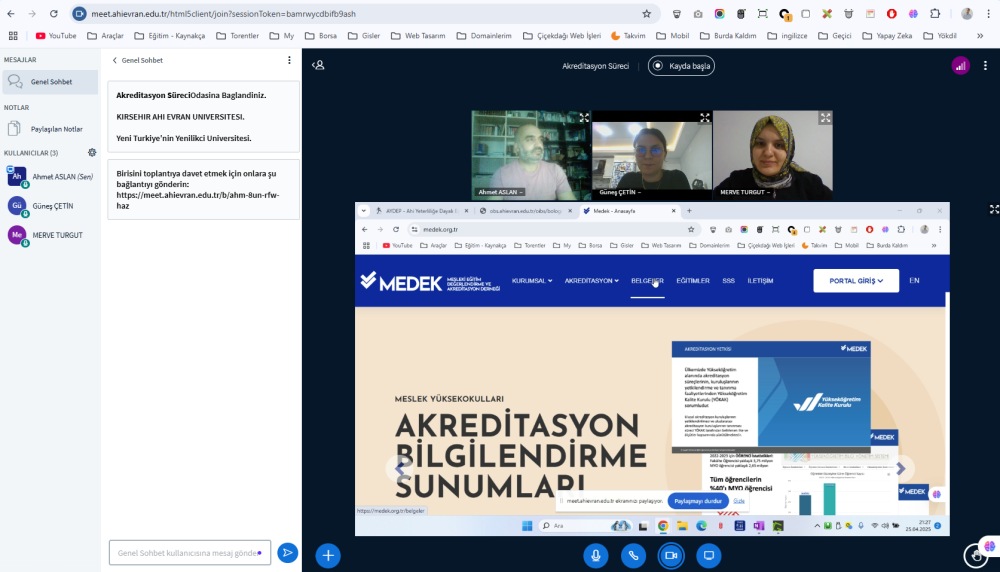Toggle the user list panel icon
Viewport: 1000px width, 572px height.
[x=318, y=65]
